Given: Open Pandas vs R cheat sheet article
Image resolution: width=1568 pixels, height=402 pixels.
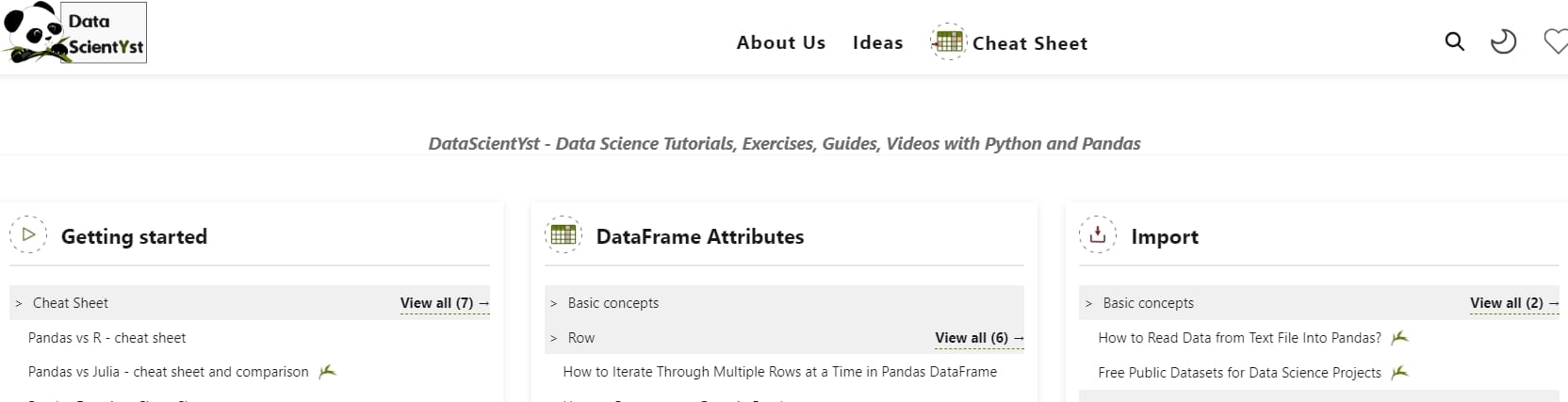Looking at the screenshot, I should (x=106, y=338).
